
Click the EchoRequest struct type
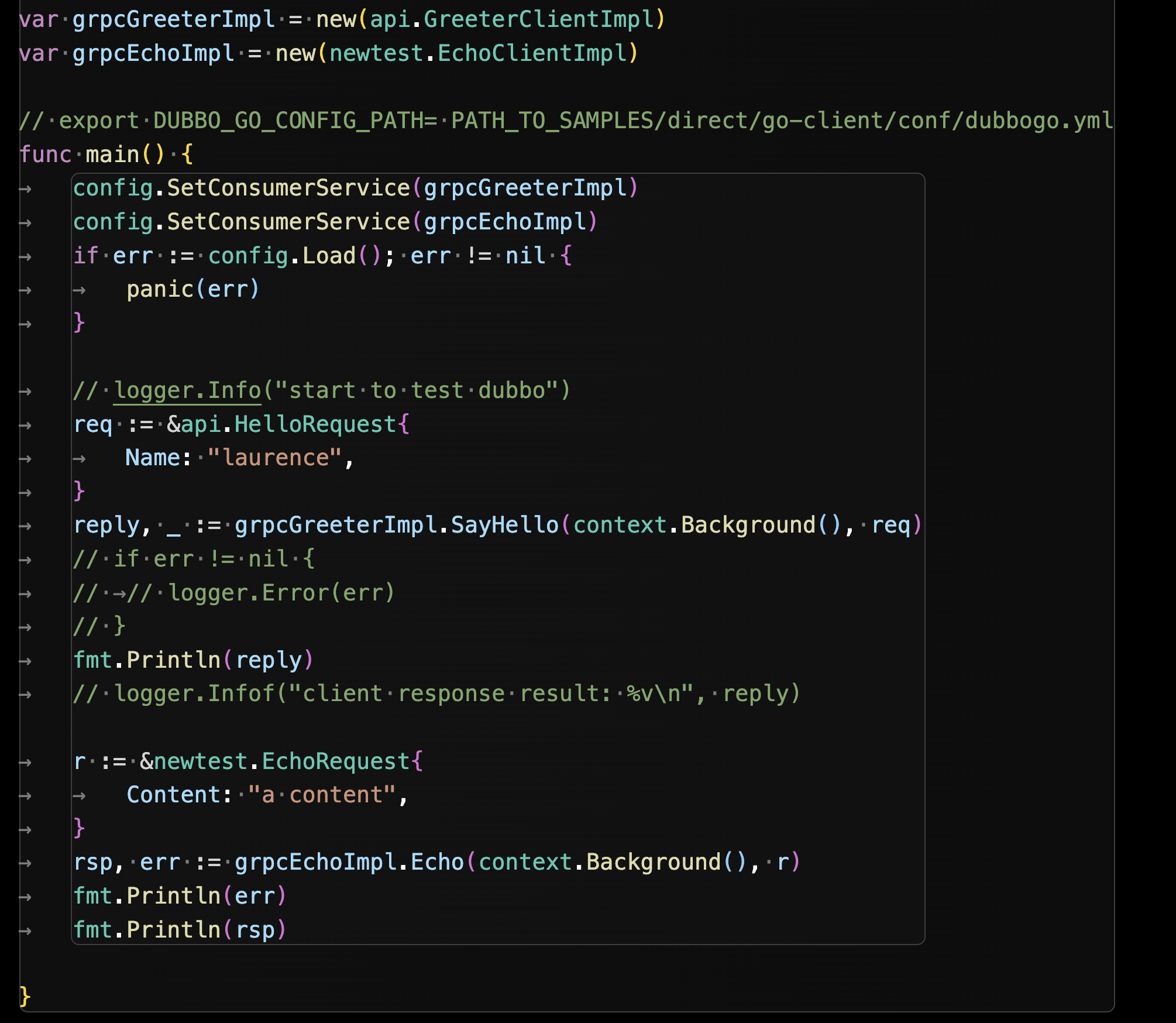click(335, 761)
